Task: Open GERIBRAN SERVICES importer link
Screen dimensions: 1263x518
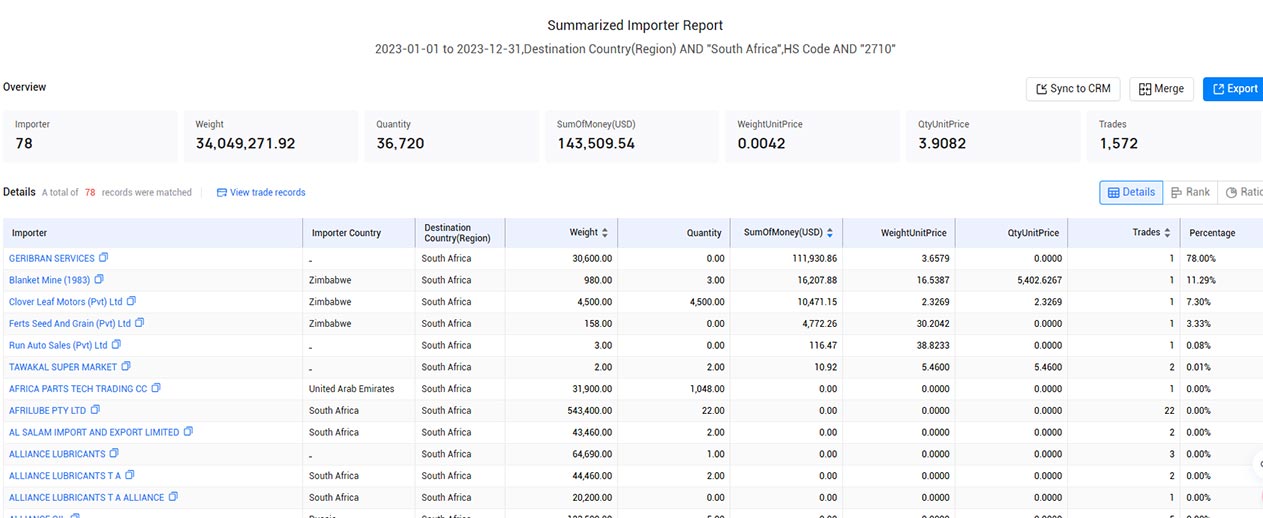Action: (52, 258)
